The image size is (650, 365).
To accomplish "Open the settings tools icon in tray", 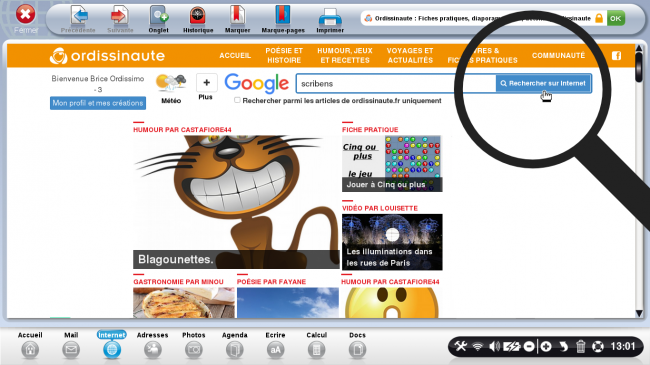I will coord(461,346).
